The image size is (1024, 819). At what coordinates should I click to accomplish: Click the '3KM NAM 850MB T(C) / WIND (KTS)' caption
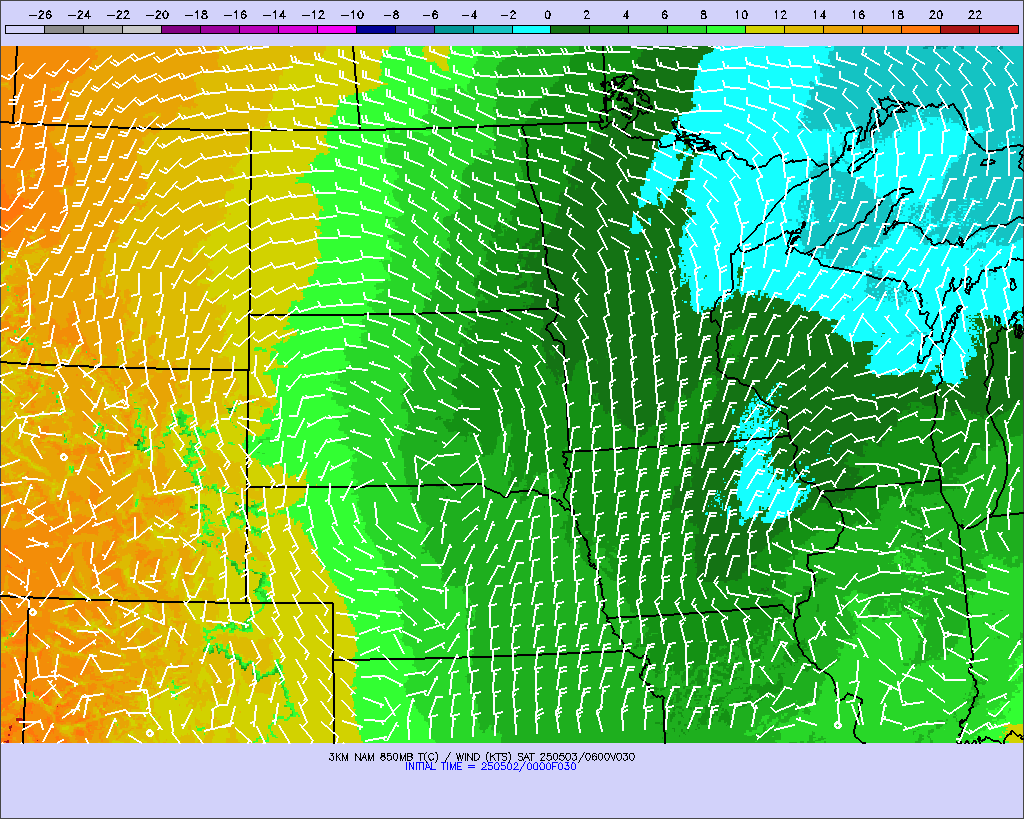(x=421, y=757)
